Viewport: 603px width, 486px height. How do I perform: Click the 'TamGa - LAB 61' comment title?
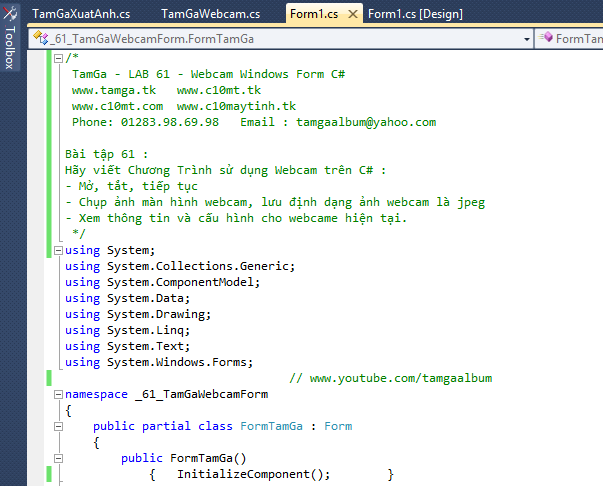[x=121, y=74]
